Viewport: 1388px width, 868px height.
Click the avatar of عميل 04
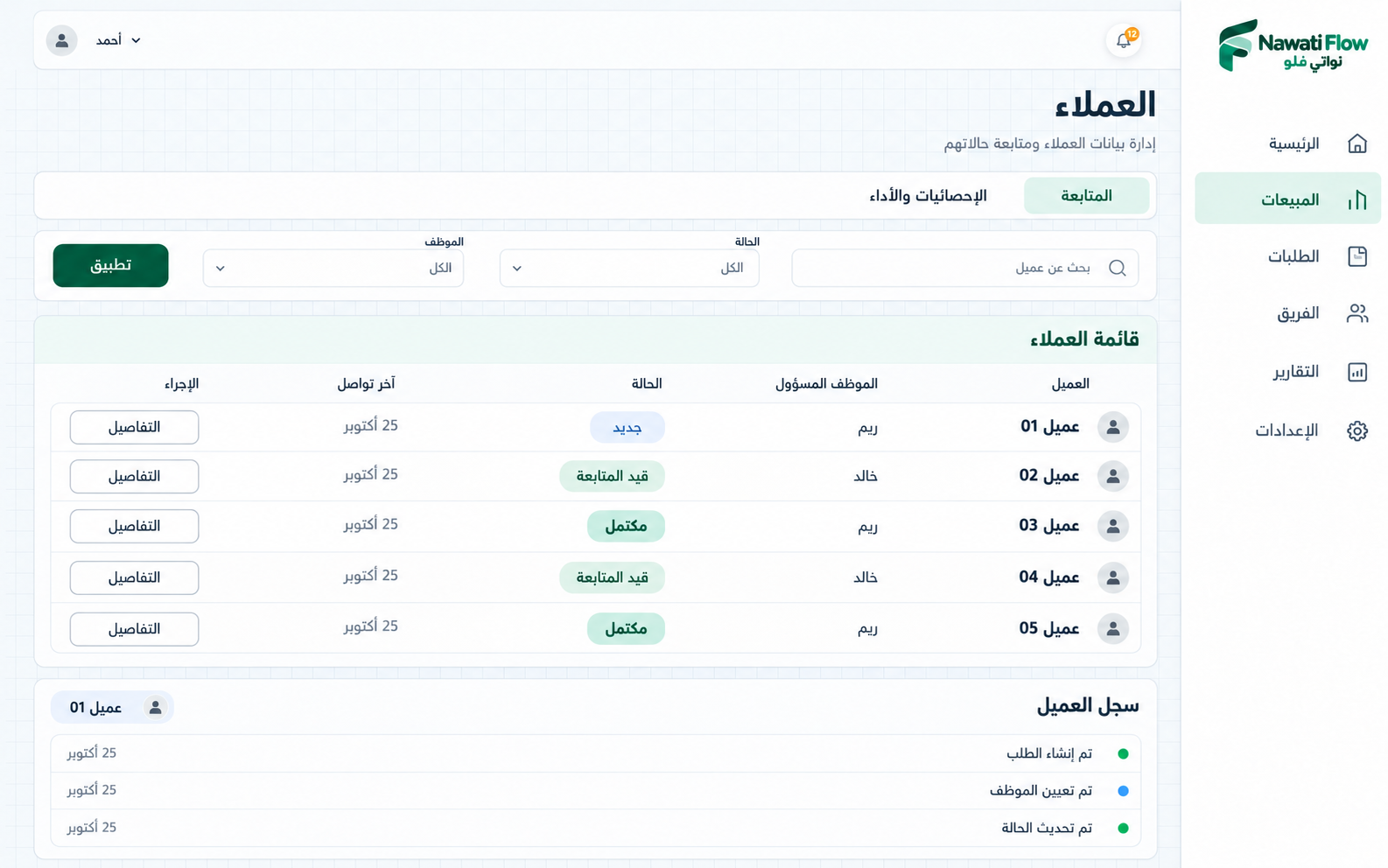tap(1113, 577)
